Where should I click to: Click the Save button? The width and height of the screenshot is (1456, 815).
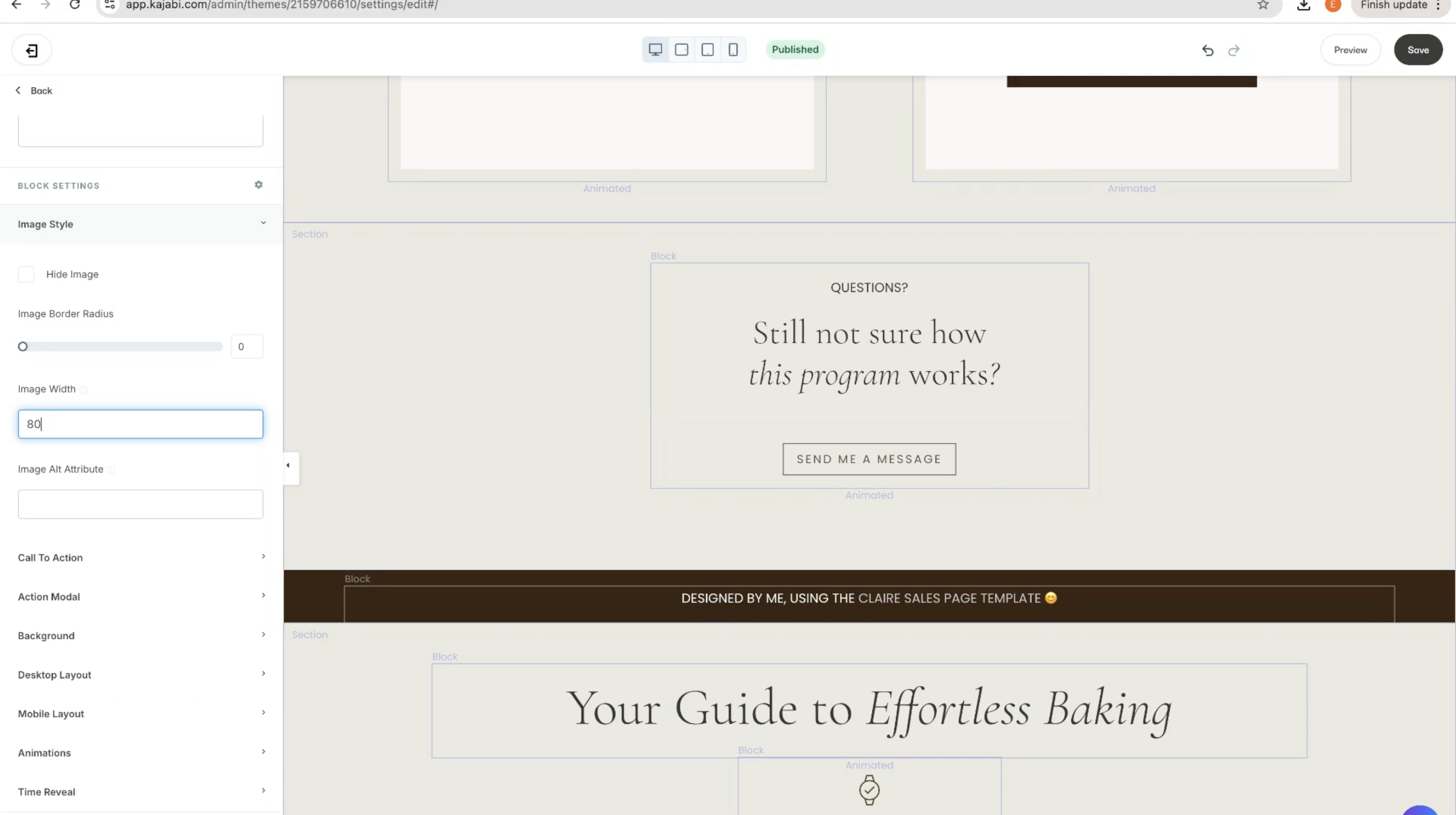coord(1417,50)
